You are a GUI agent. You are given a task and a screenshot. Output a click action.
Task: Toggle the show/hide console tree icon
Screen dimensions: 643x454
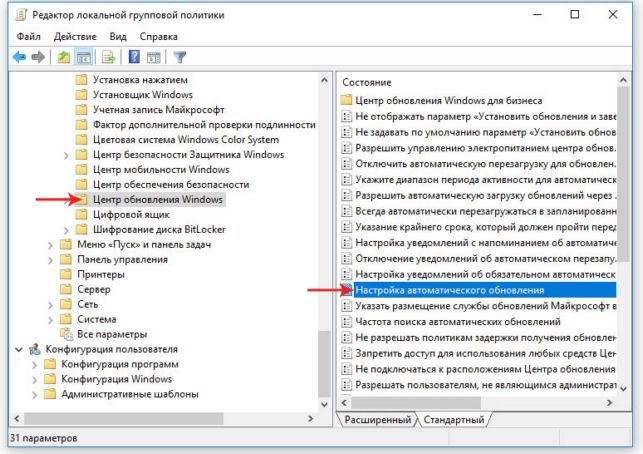[84, 57]
